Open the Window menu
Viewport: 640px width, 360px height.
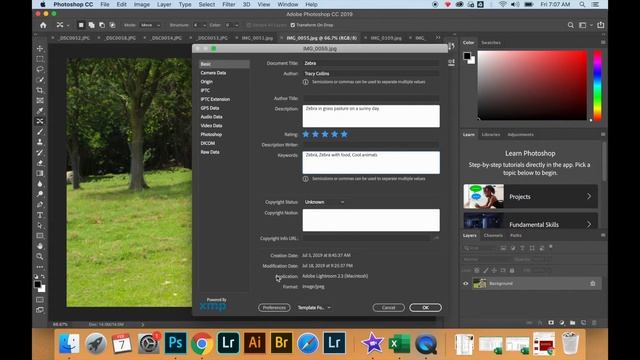[287, 4]
